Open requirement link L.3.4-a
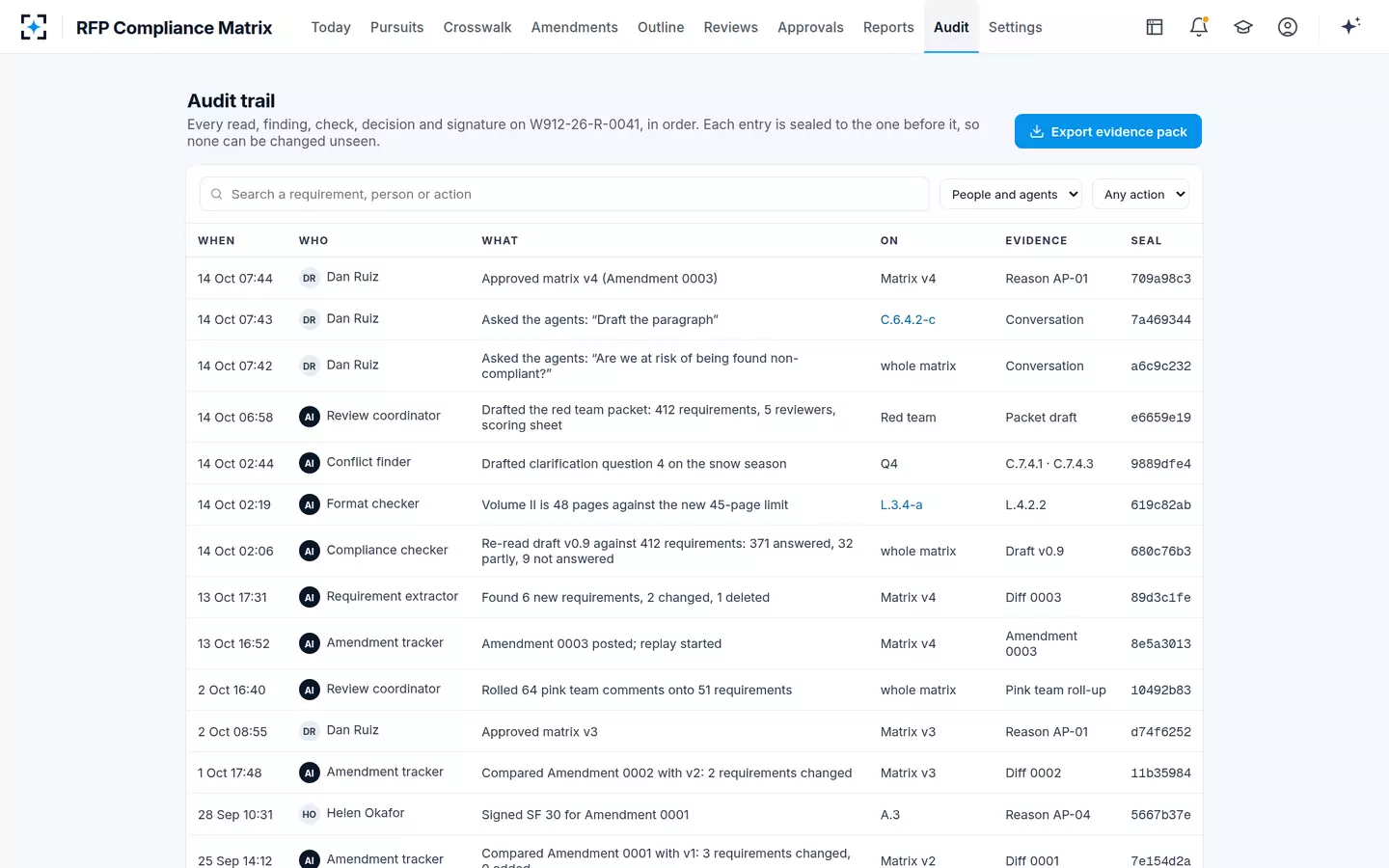The image size is (1389, 868). (901, 504)
